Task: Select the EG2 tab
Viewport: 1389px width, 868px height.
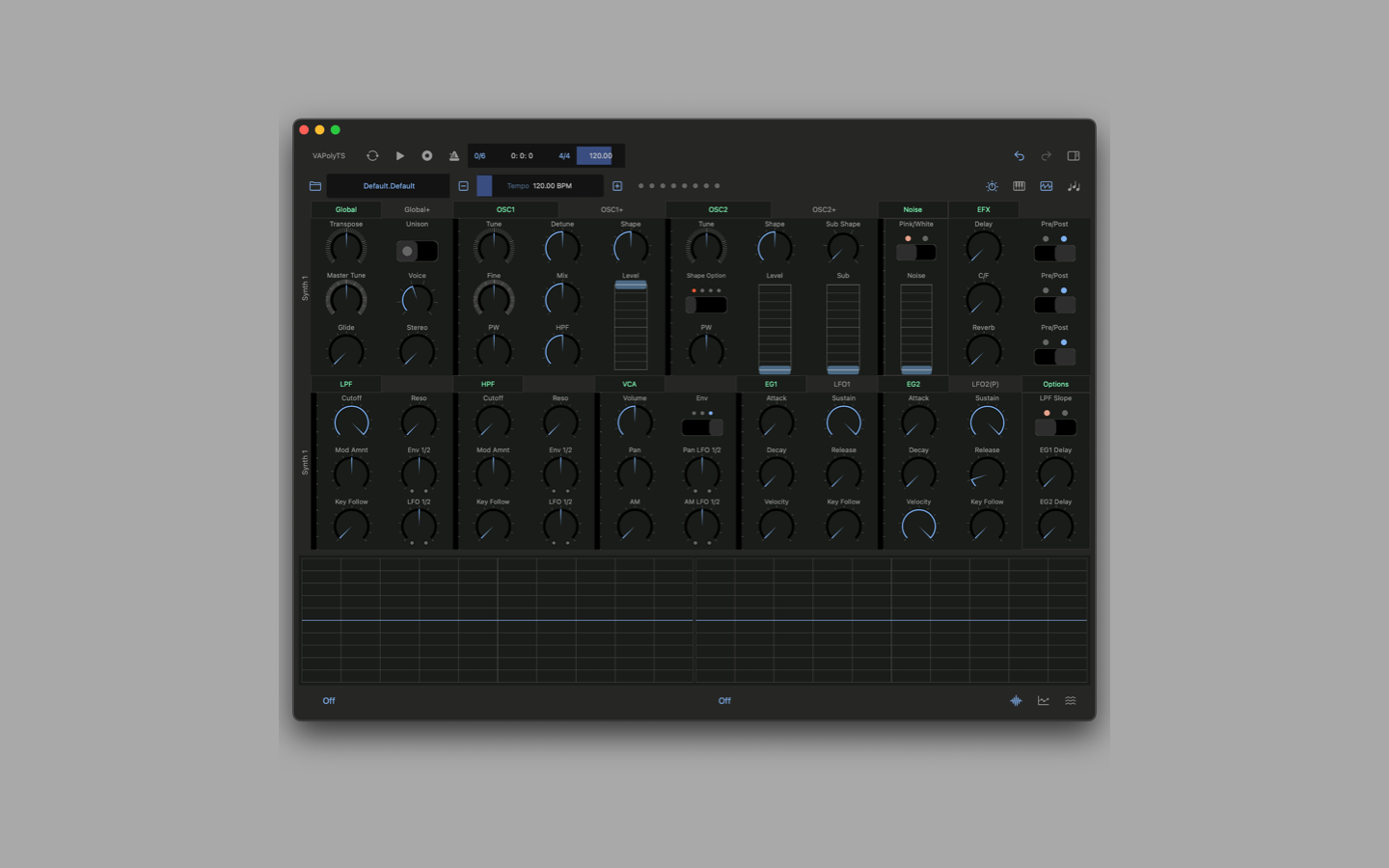Action: pyautogui.click(x=913, y=384)
